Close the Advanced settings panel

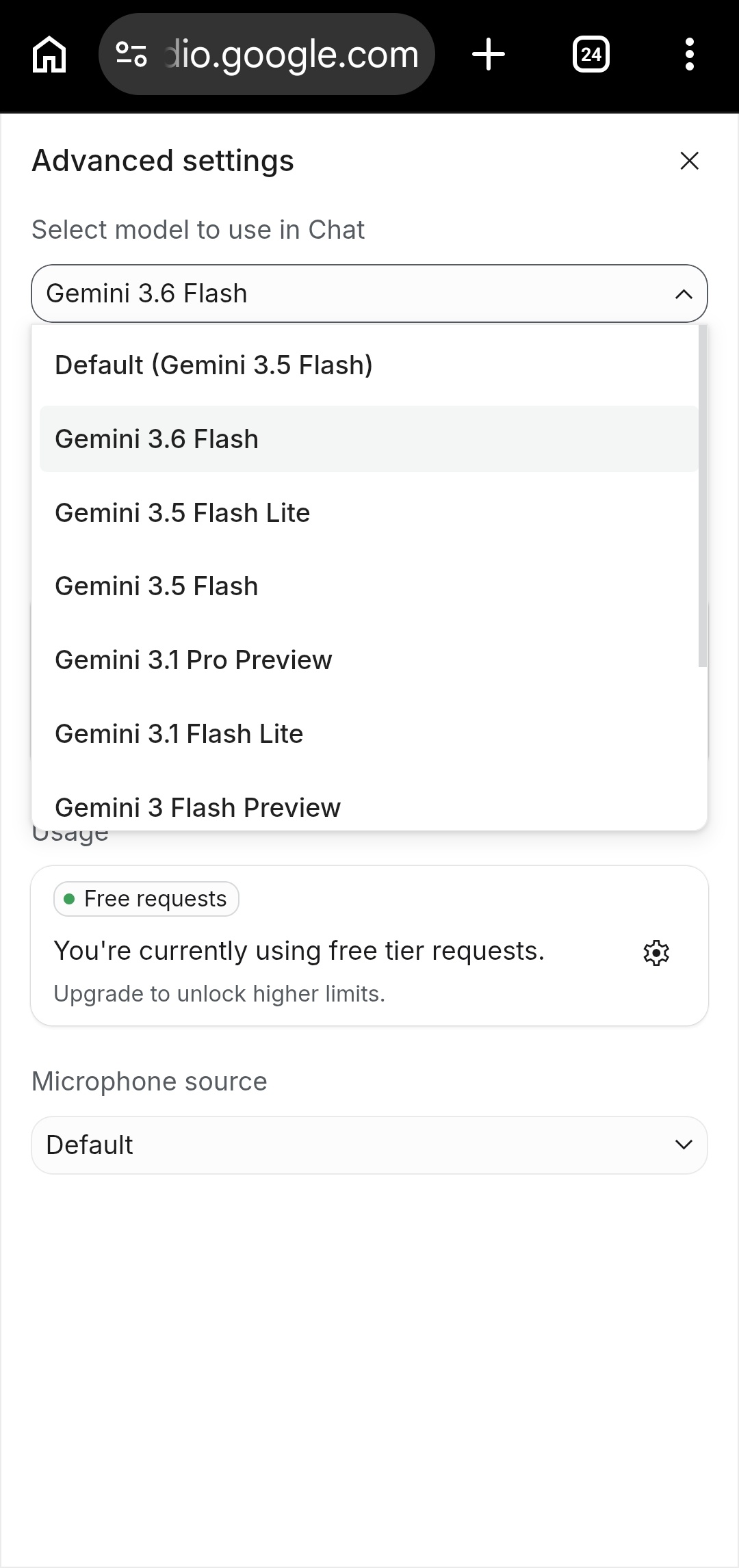click(x=689, y=161)
